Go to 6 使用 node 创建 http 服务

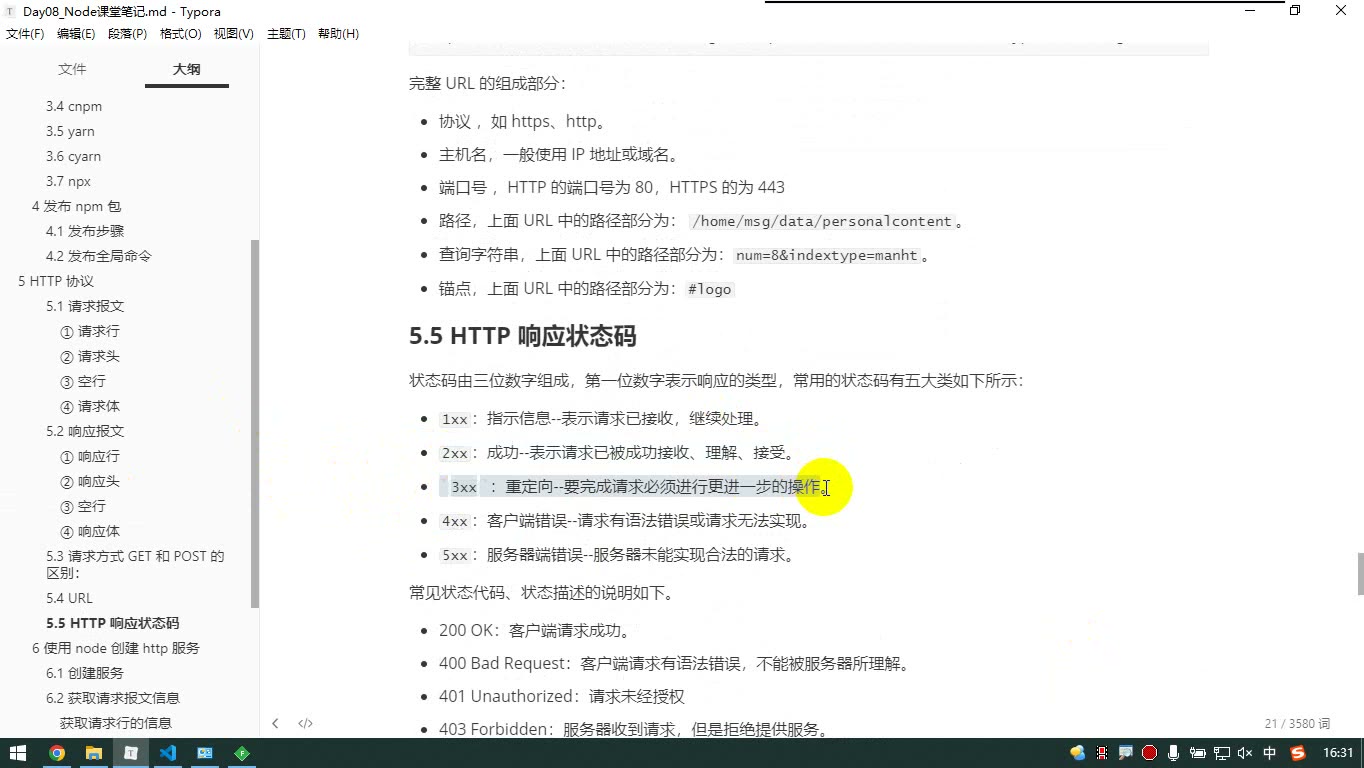pyautogui.click(x=116, y=648)
